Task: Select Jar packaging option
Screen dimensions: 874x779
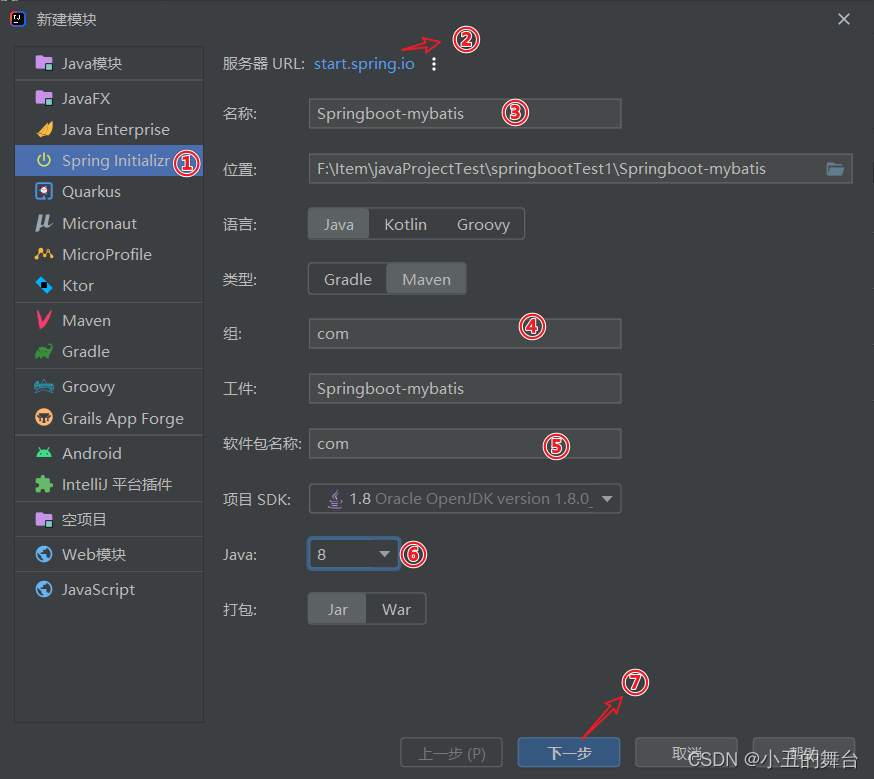Action: coord(338,609)
